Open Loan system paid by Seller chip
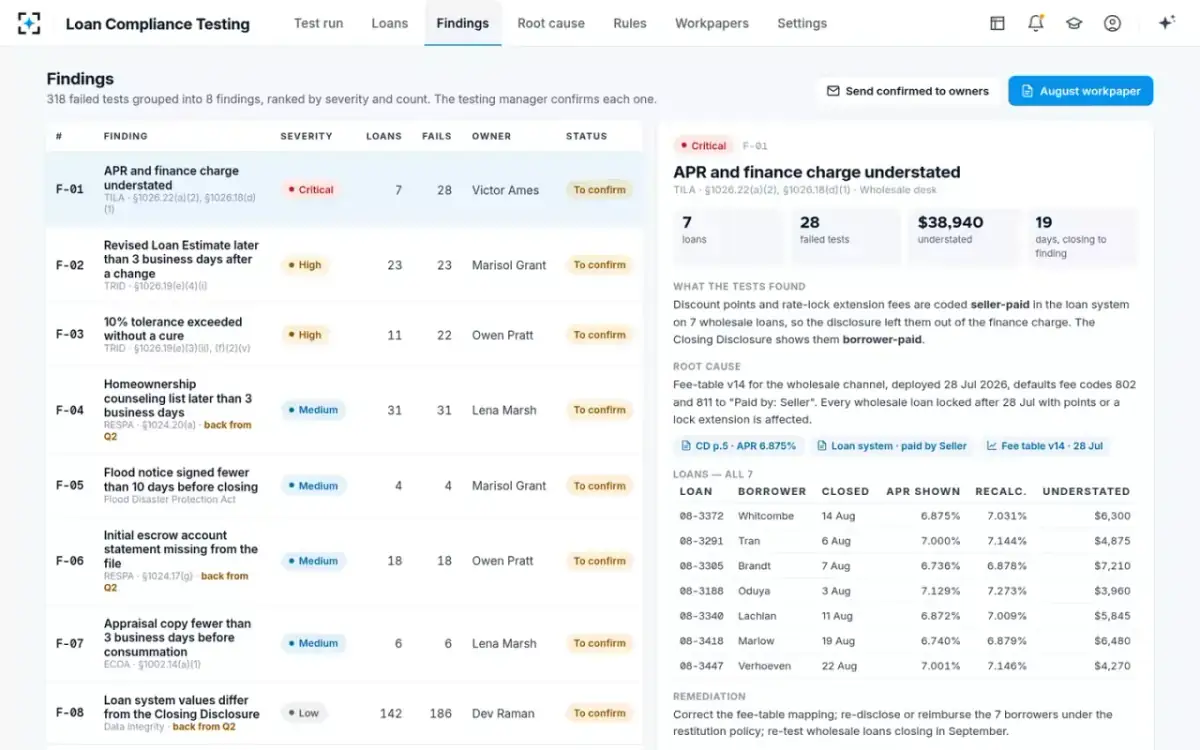Image resolution: width=1200 pixels, height=750 pixels. pyautogui.click(x=892, y=446)
